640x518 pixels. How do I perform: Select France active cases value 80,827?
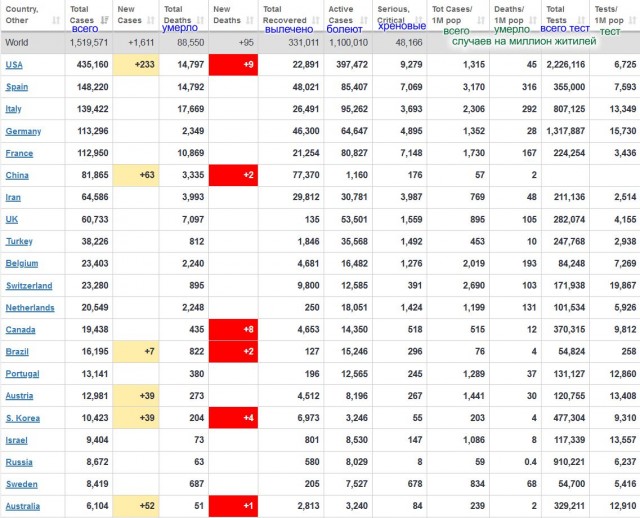coord(354,153)
